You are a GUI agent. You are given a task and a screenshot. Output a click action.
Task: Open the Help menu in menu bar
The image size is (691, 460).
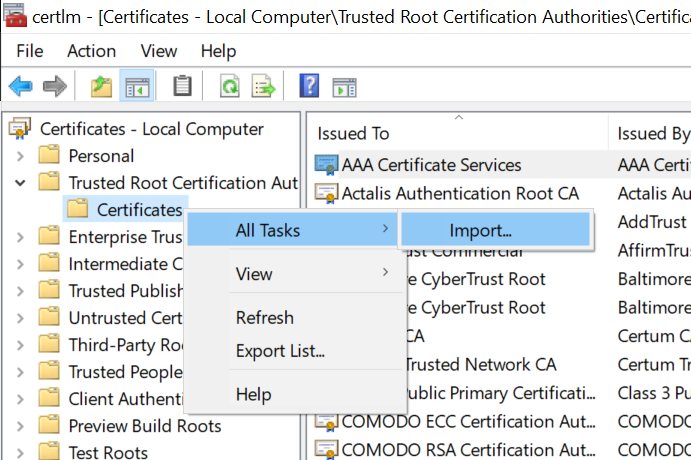pos(218,51)
